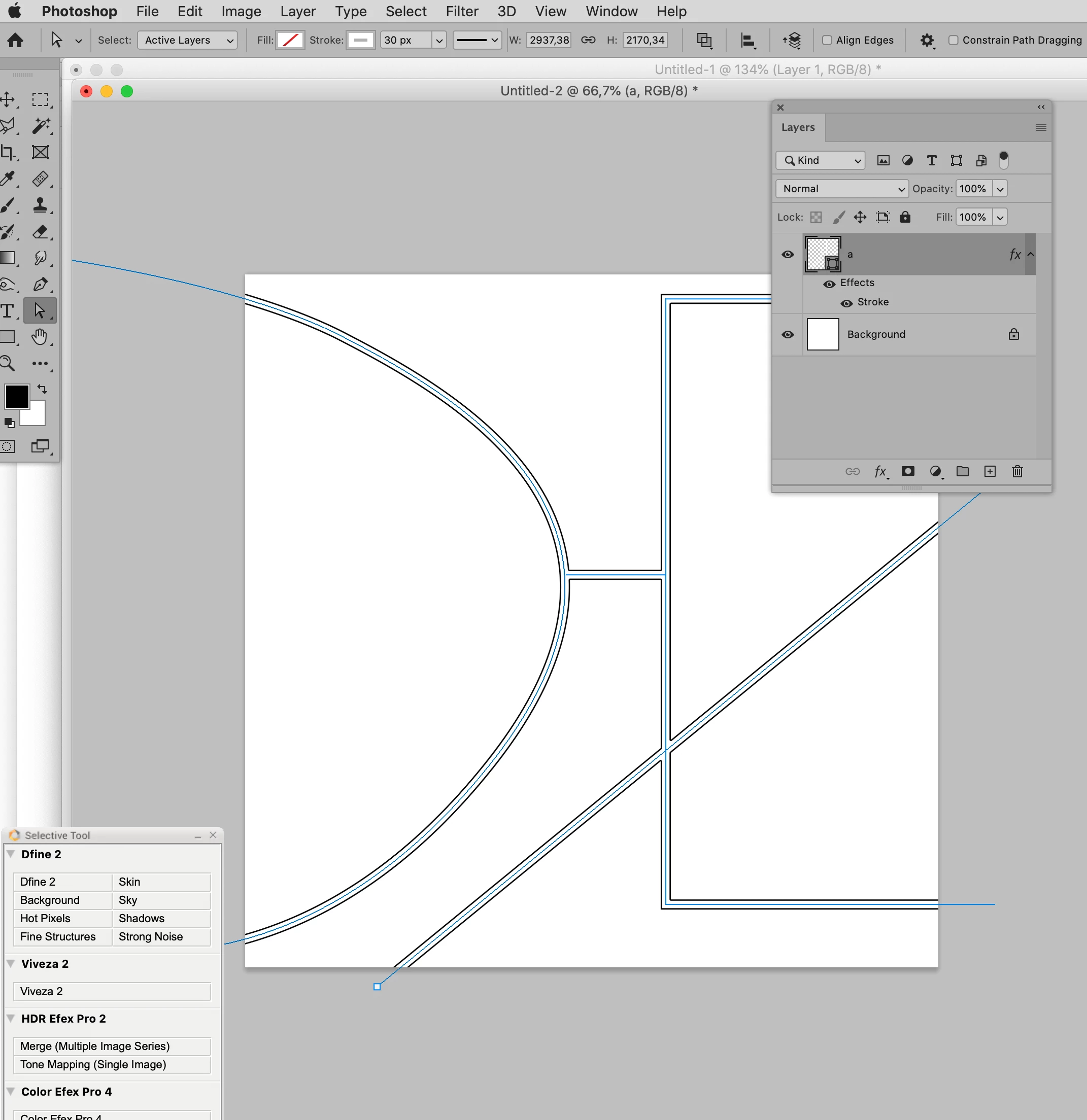Viewport: 1087px width, 1120px height.
Task: Hide the Stroke effect on layer a
Action: [846, 303]
